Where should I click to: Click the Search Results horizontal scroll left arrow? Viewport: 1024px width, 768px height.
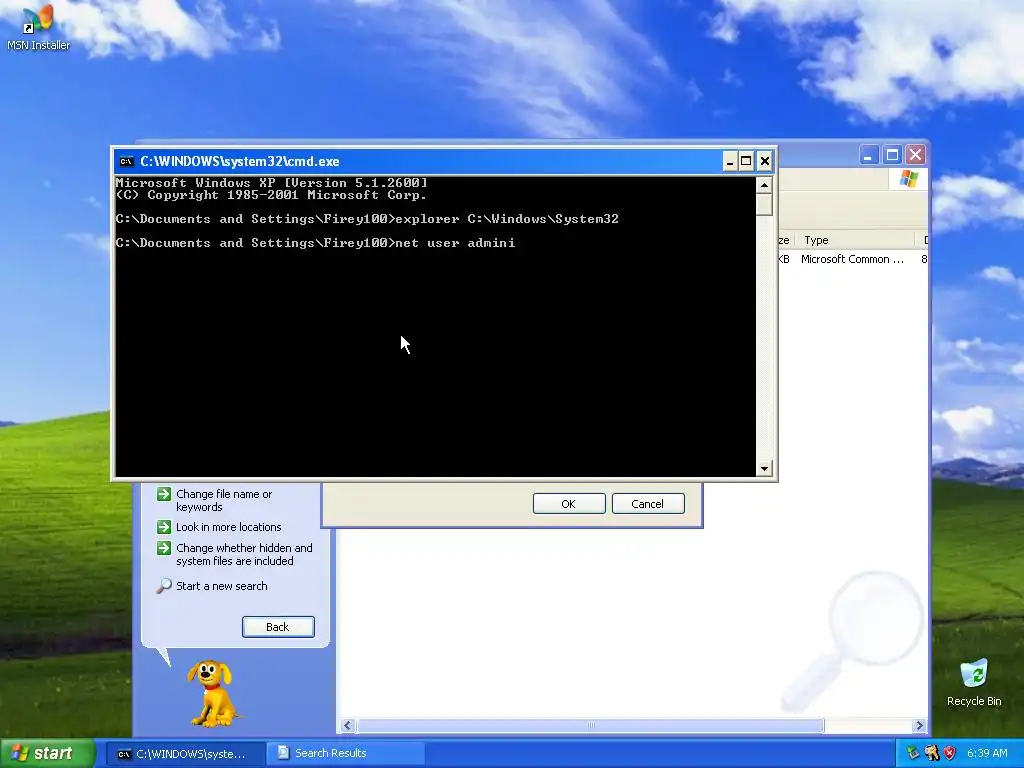(347, 726)
